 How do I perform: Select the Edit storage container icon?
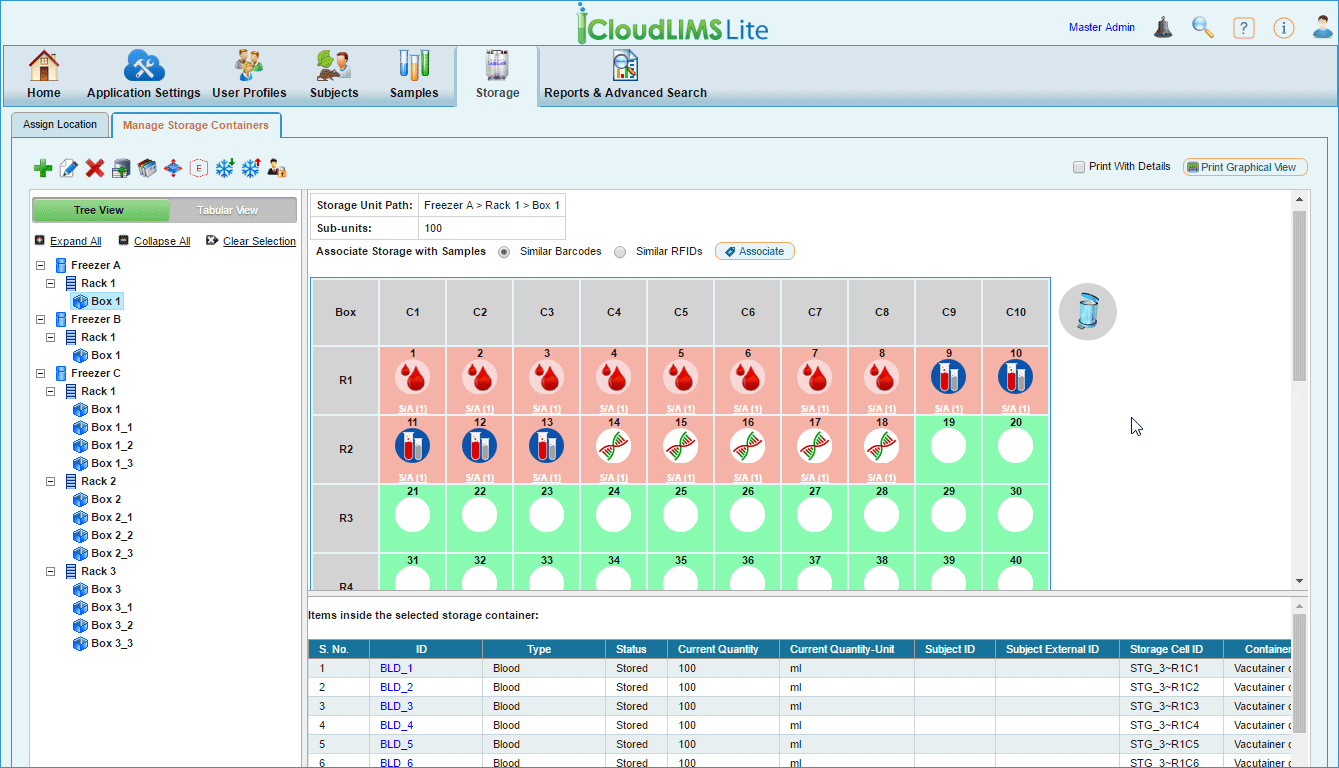coord(68,168)
